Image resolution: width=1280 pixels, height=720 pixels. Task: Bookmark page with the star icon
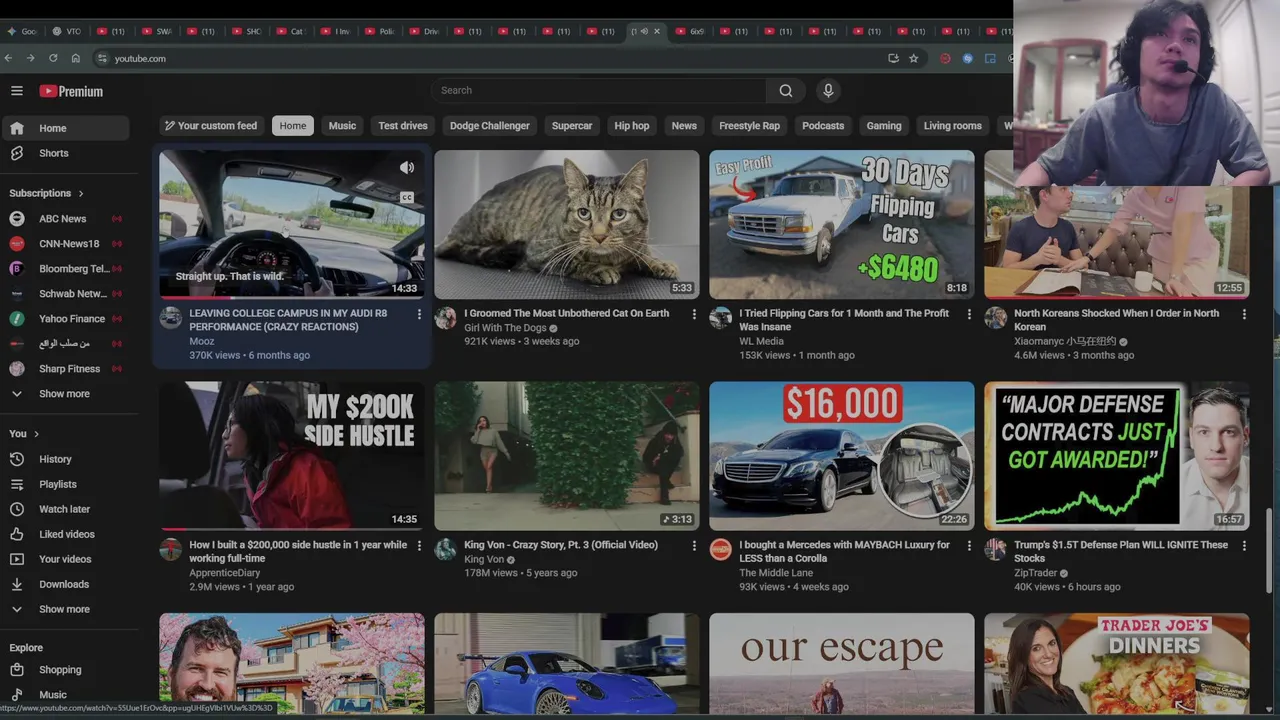(x=913, y=58)
